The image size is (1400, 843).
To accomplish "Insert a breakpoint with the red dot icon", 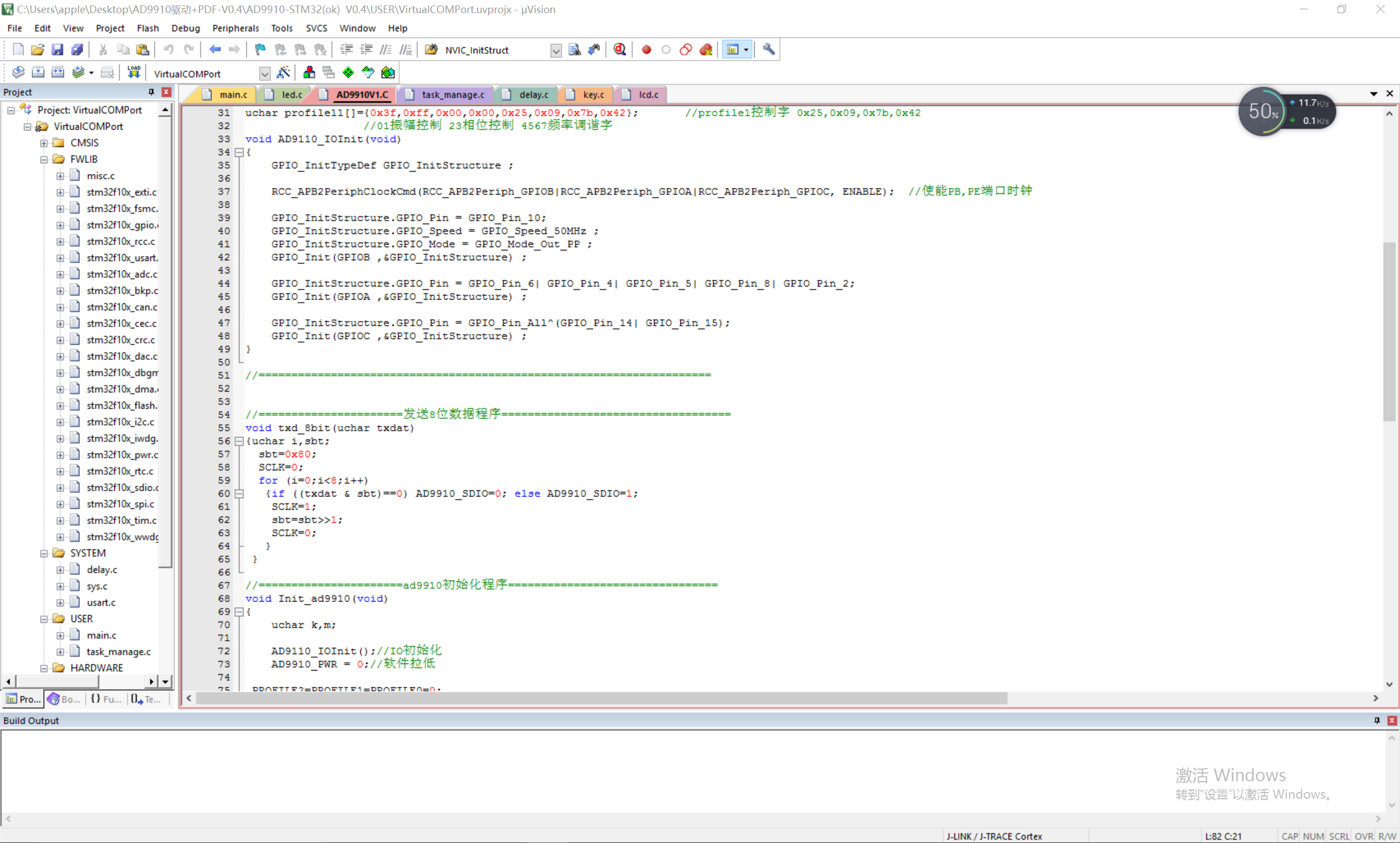I will tap(646, 49).
